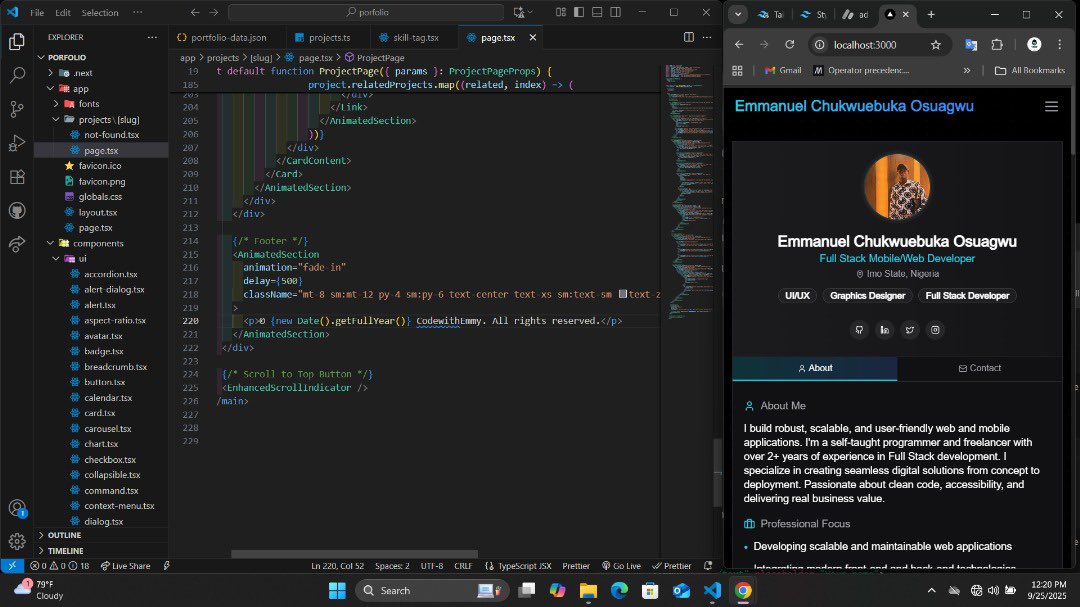Open Run and Debug view
Screen dimensions: 1080x607
tap(17, 143)
